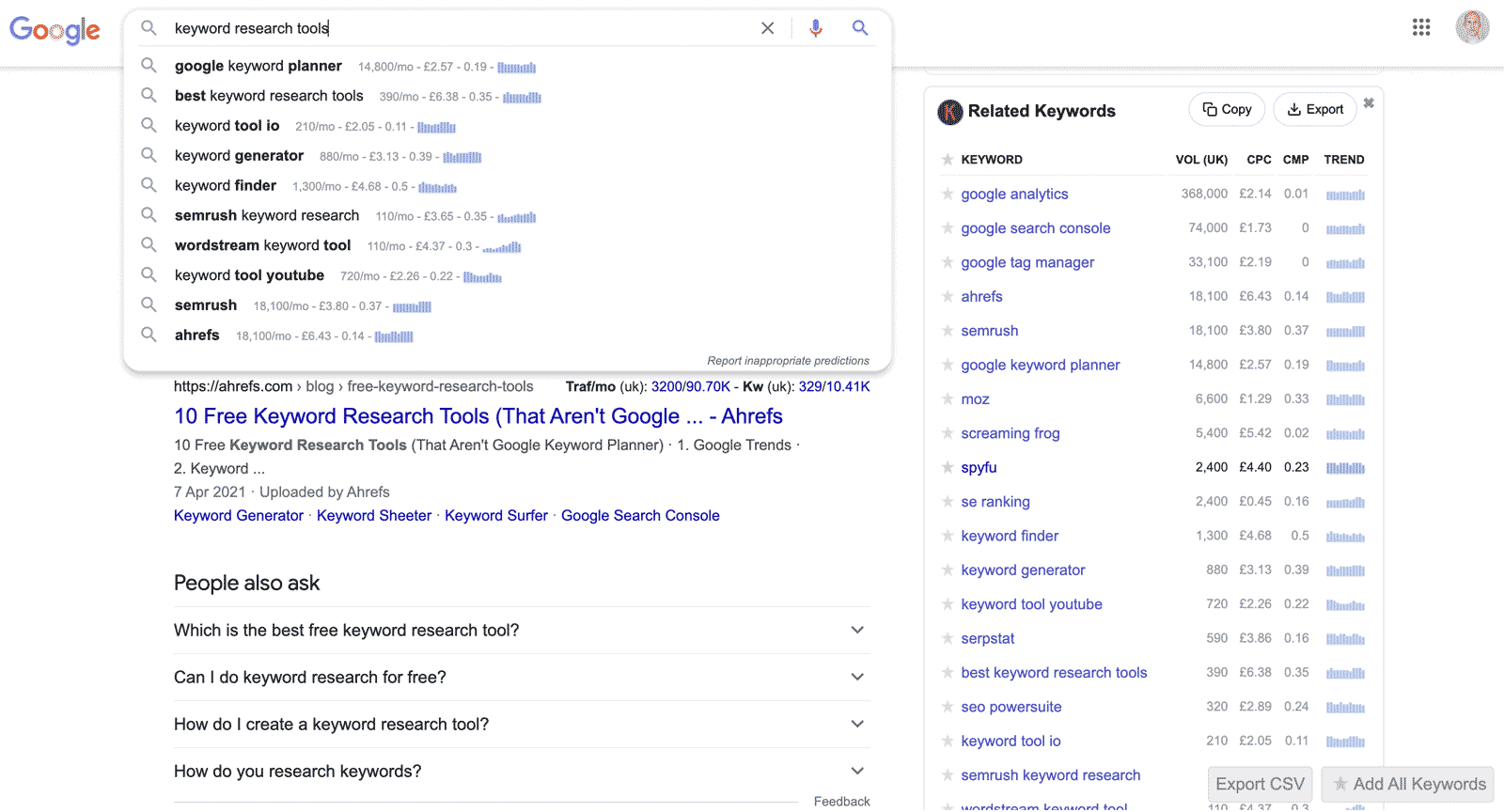Start voice search with microphone icon

coord(816,28)
